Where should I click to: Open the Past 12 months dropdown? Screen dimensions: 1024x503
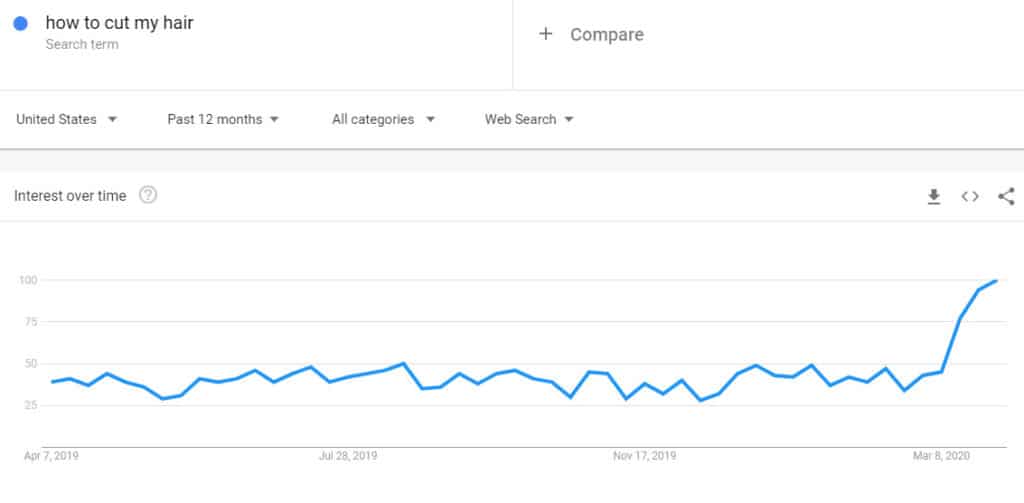pyautogui.click(x=223, y=120)
